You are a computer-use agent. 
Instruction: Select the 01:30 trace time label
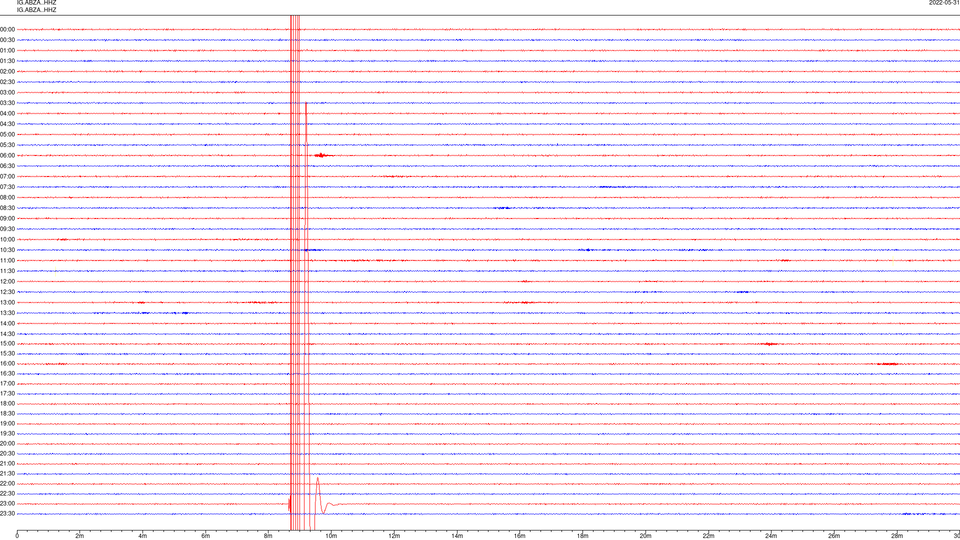tap(7, 61)
